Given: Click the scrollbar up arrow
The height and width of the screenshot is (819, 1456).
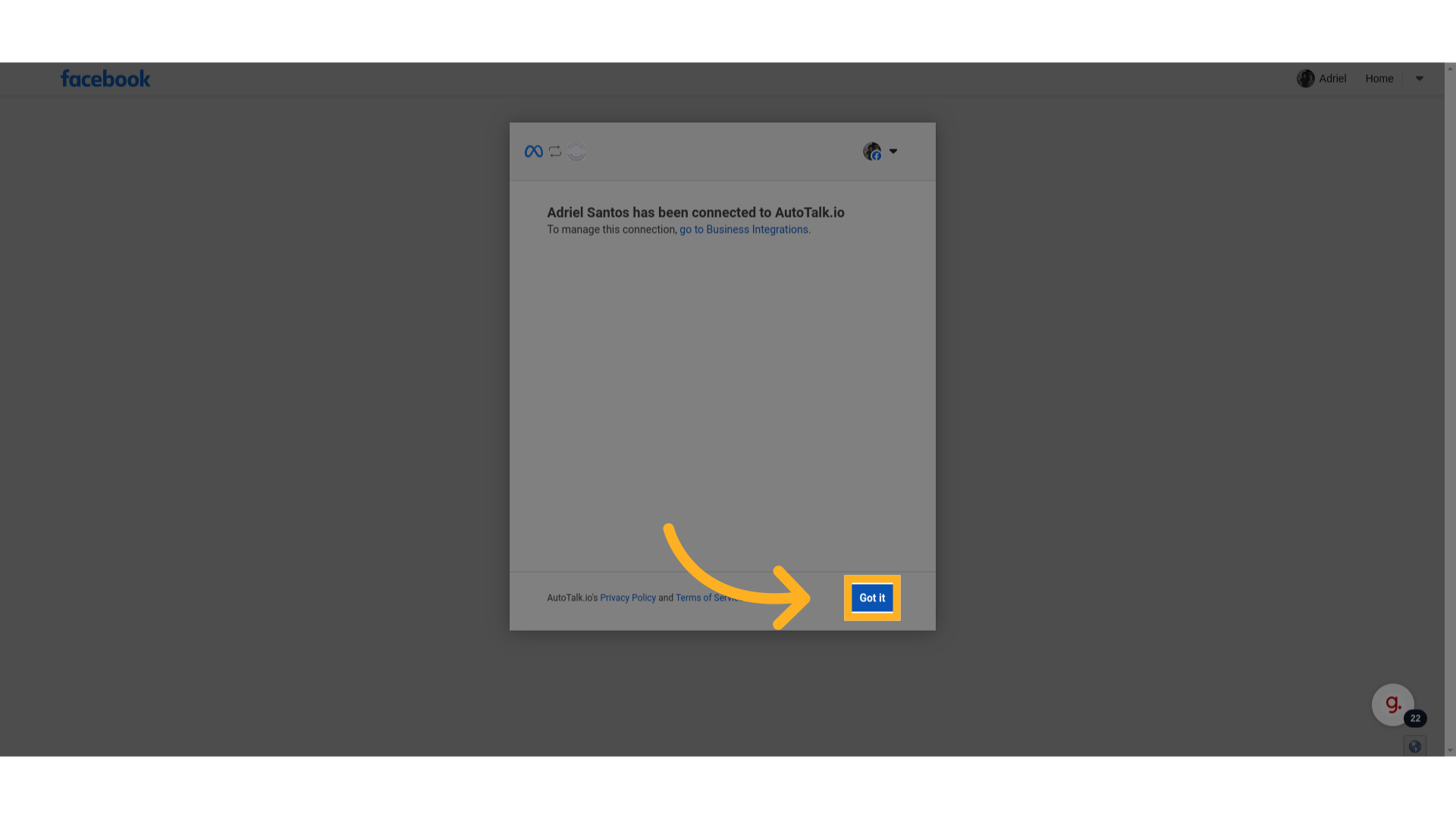Looking at the screenshot, I should click(1450, 69).
